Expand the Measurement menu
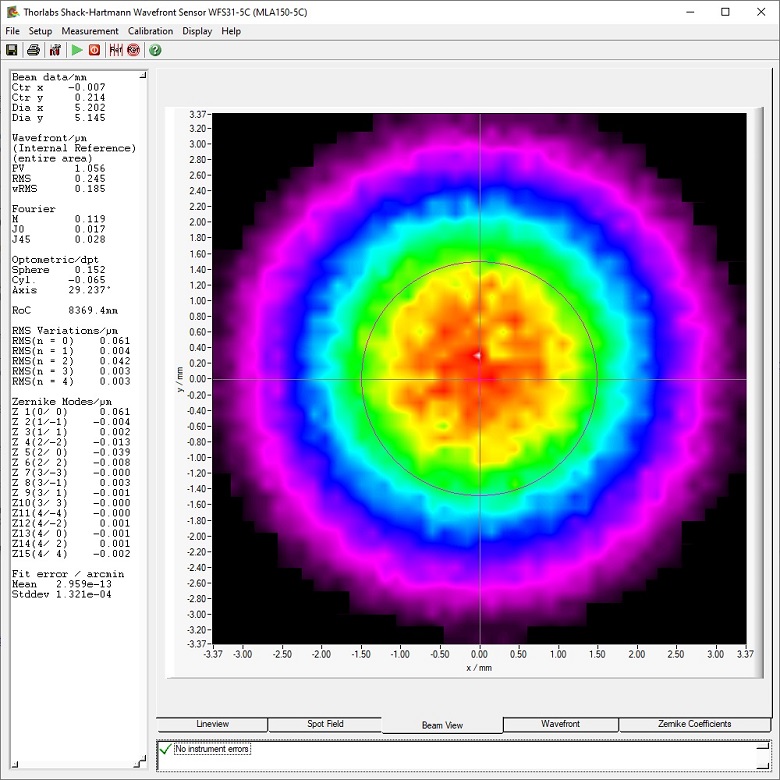This screenshot has width=780, height=780. [x=90, y=31]
